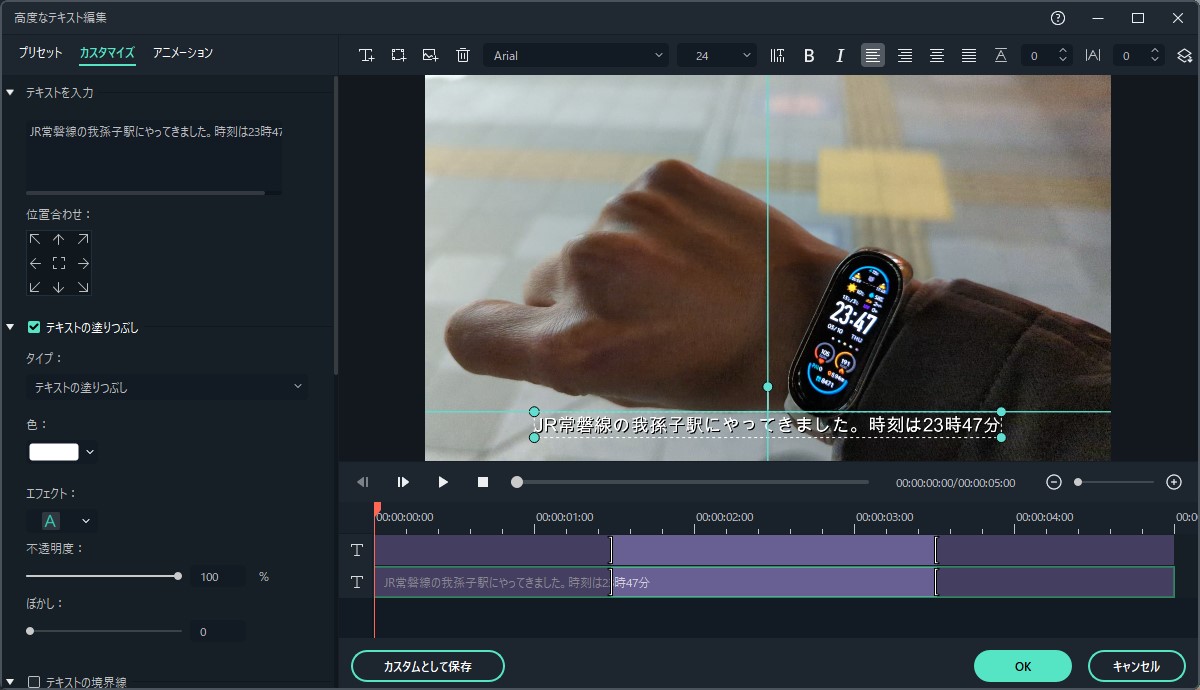Toggle bold formatting
Screen dimensions: 1200x690
click(x=809, y=56)
